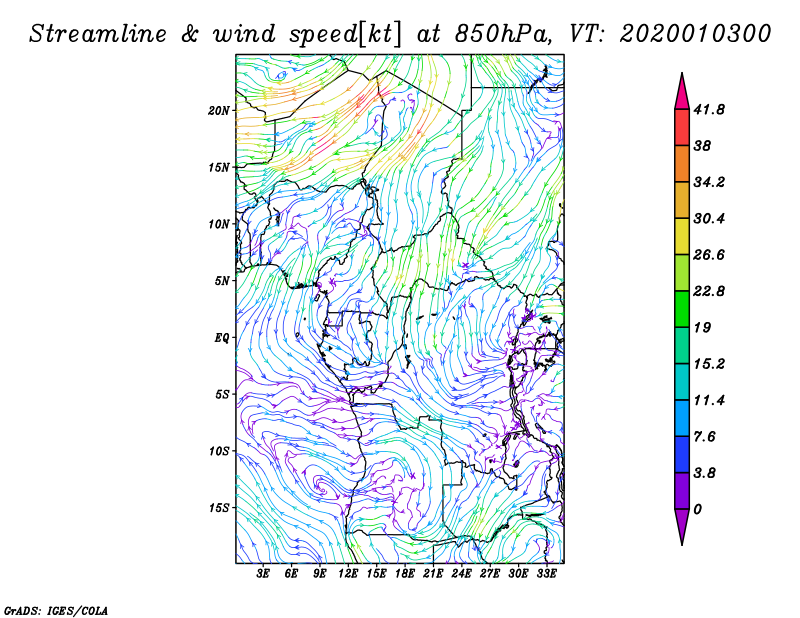This screenshot has width=800, height=618.
Task: Click the '0' colorbar value label
Action: [698, 509]
